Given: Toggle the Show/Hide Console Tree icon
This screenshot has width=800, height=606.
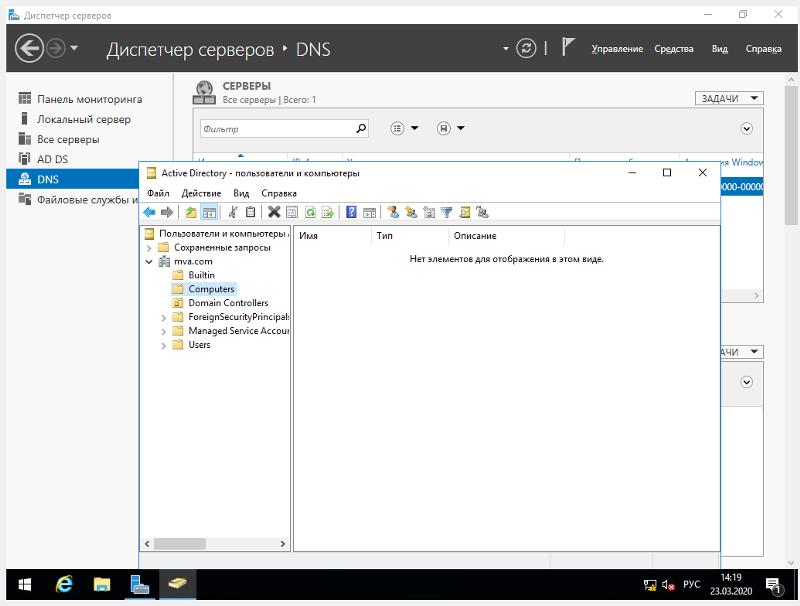Looking at the screenshot, I should click(x=209, y=212).
